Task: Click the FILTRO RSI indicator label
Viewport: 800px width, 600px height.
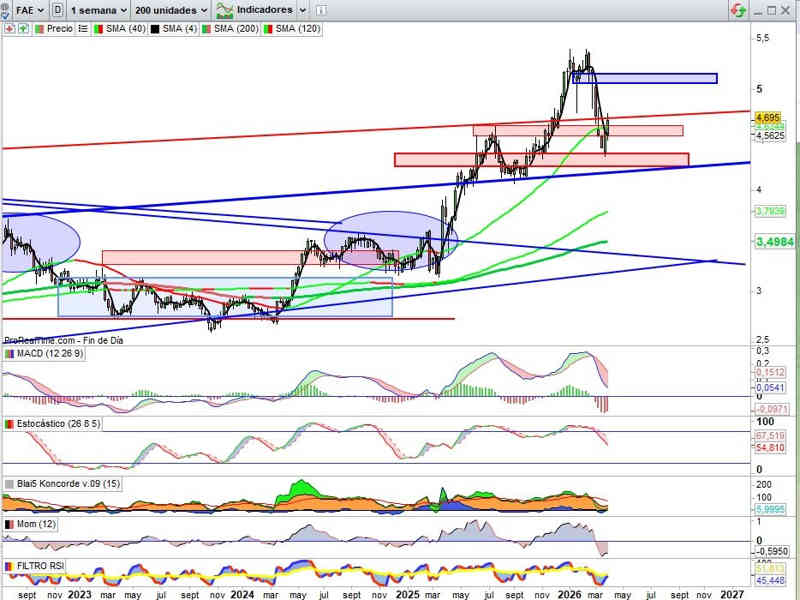Action: pos(41,566)
